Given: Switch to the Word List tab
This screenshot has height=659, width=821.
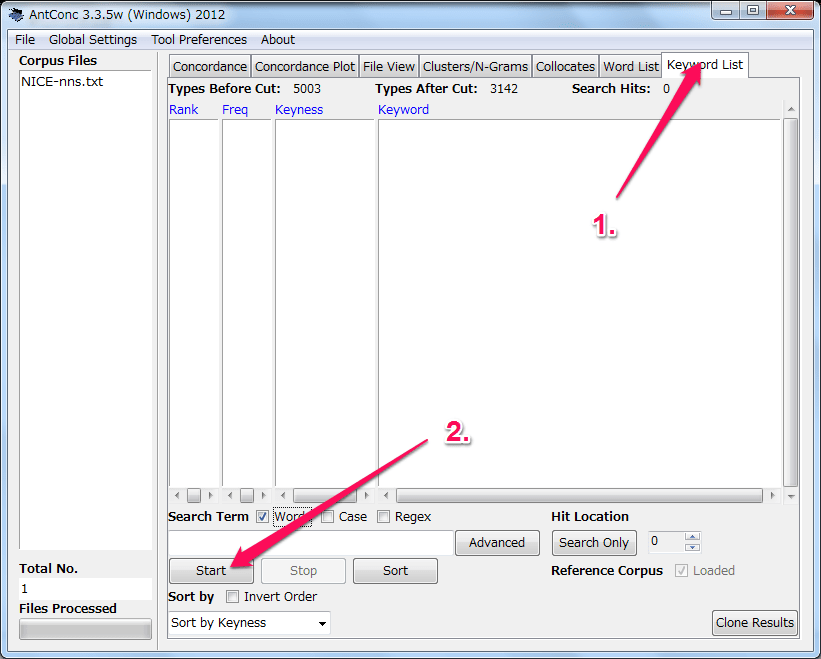Looking at the screenshot, I should click(631, 67).
